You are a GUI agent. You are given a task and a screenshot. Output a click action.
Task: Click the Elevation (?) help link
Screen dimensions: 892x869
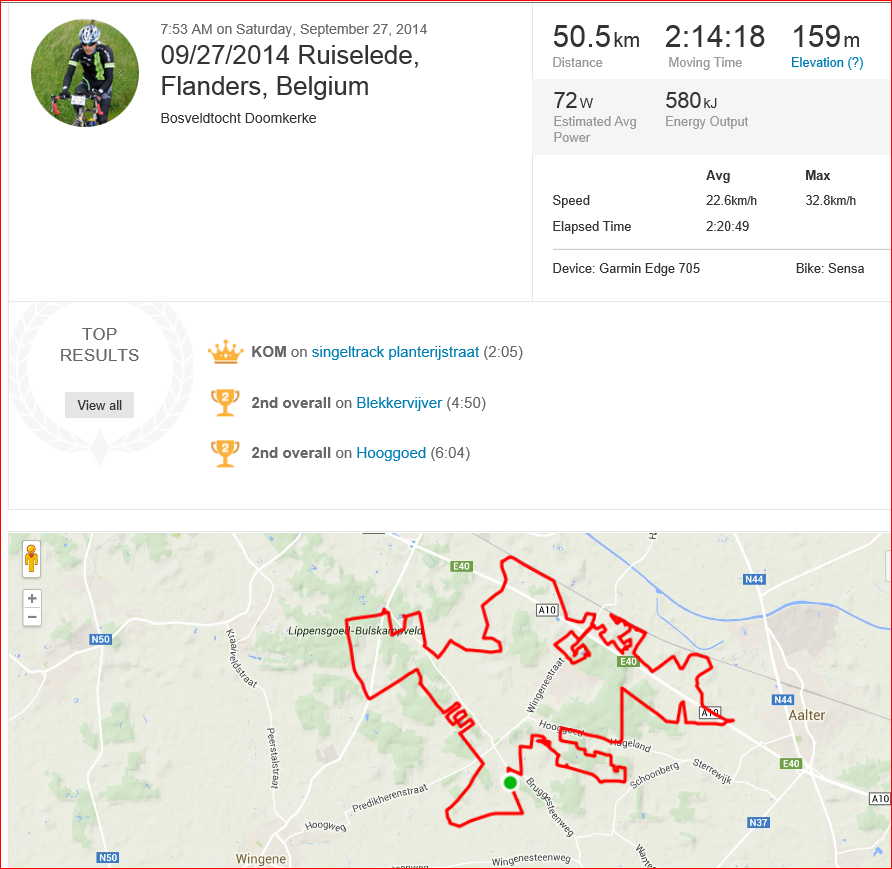[x=827, y=63]
